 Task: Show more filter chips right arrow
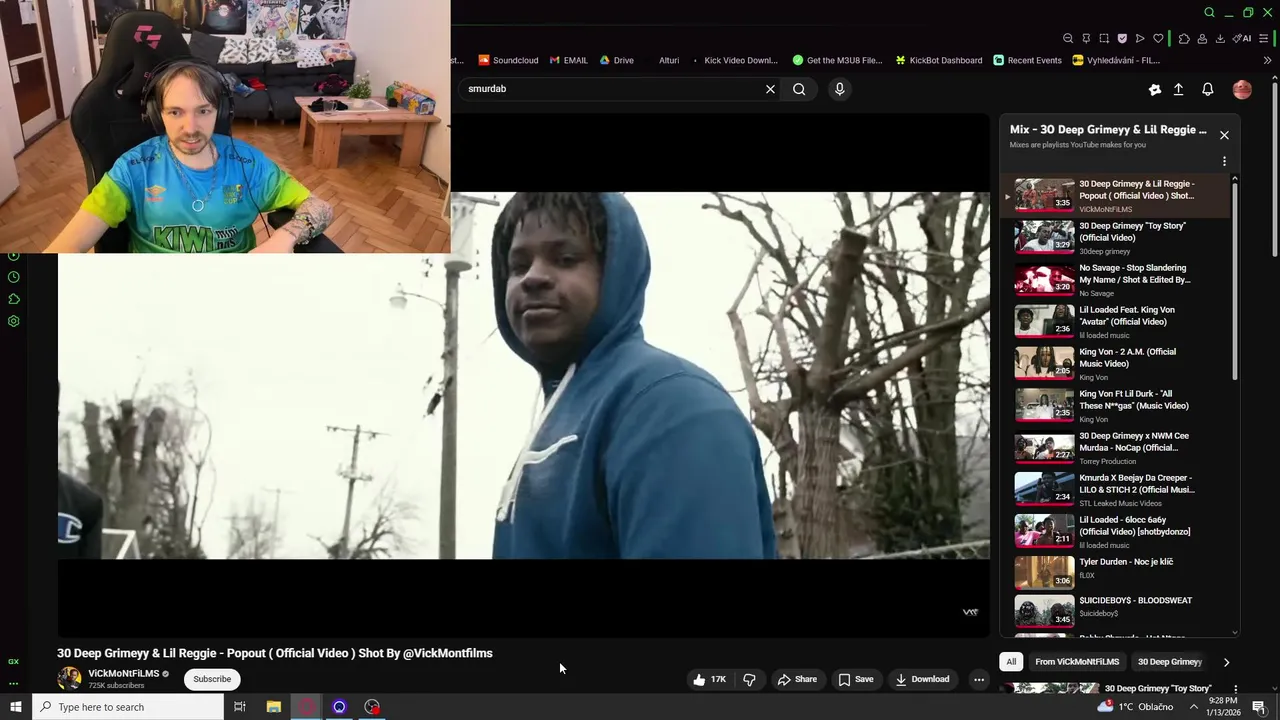click(1226, 662)
